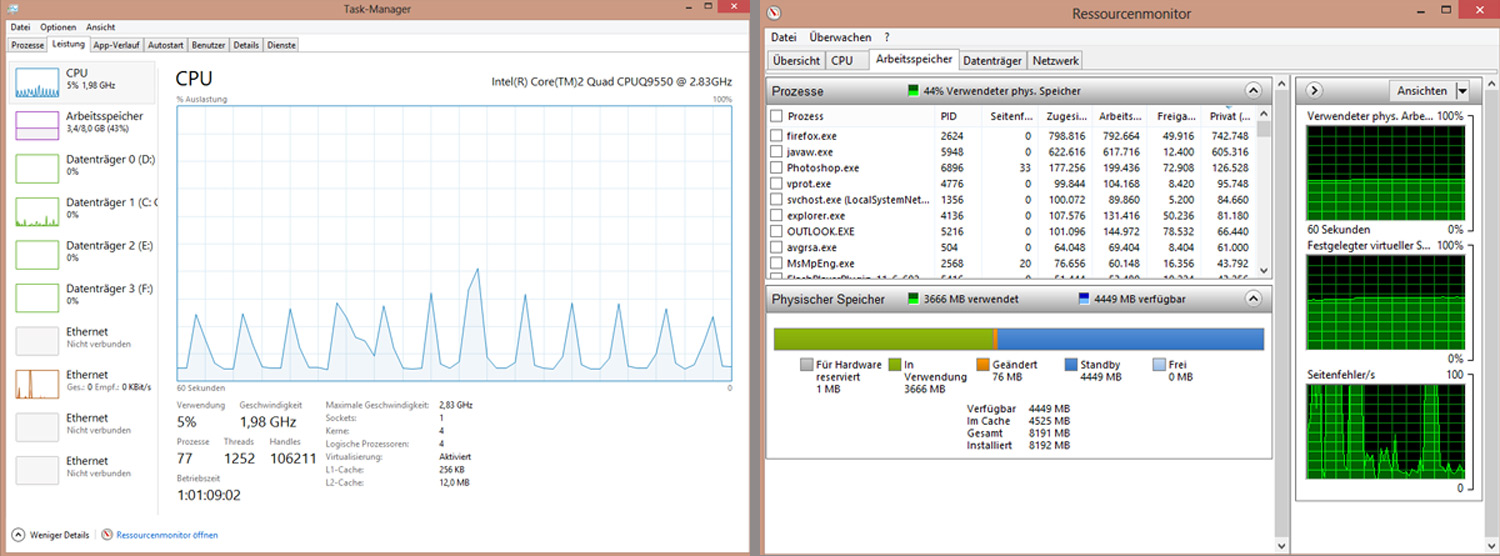
Task: Collapse the graphs pane with arrow button
Action: click(1315, 91)
